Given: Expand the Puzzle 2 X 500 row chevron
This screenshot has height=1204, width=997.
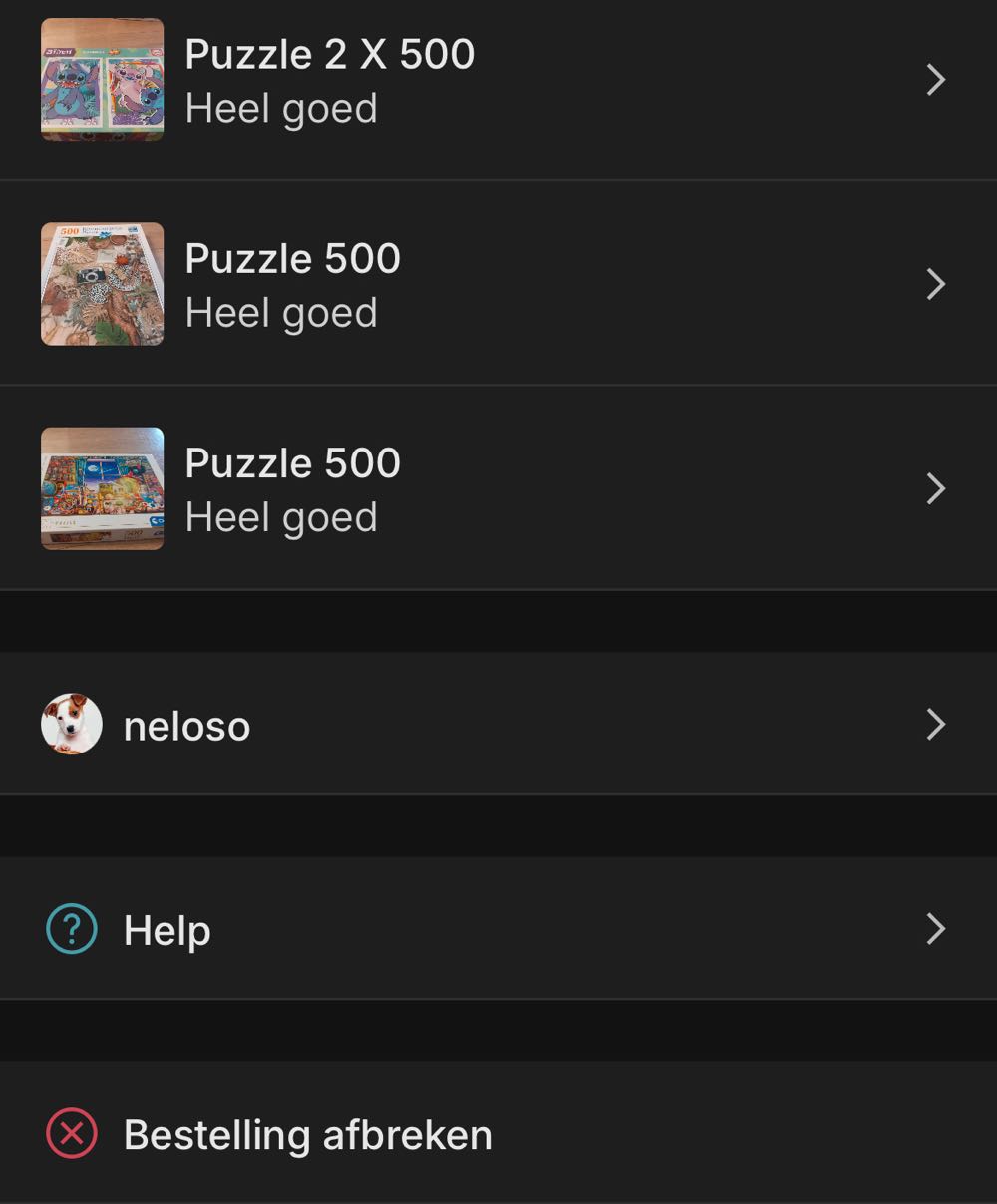Looking at the screenshot, I should 935,80.
